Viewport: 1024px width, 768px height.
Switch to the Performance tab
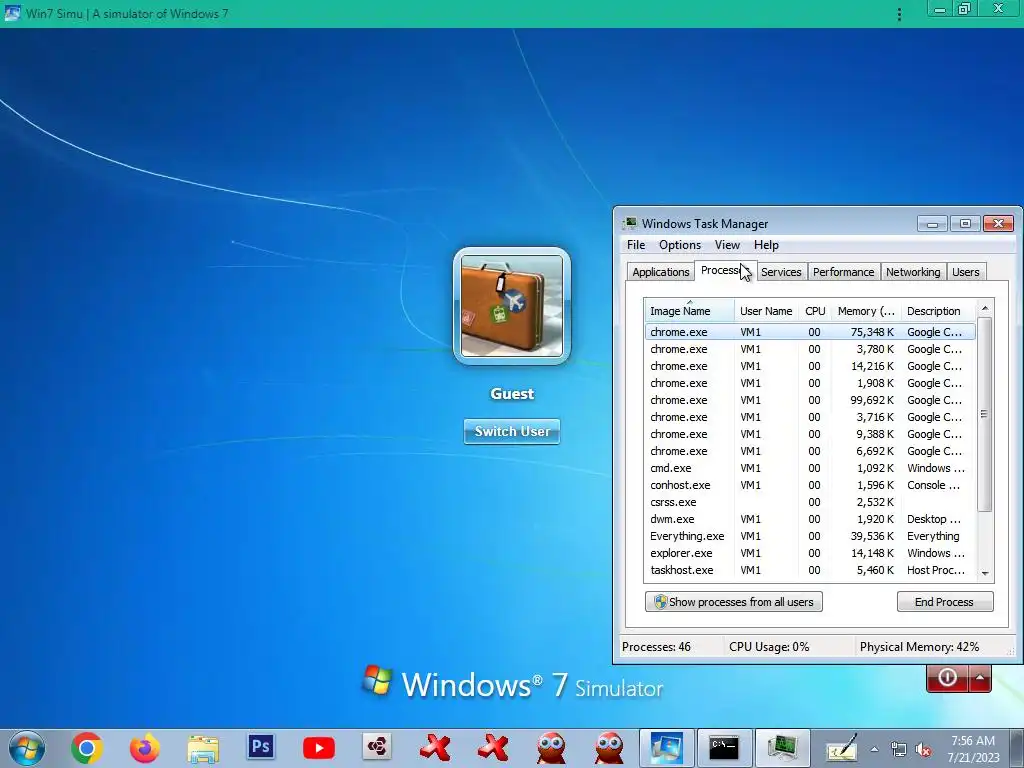pos(843,272)
